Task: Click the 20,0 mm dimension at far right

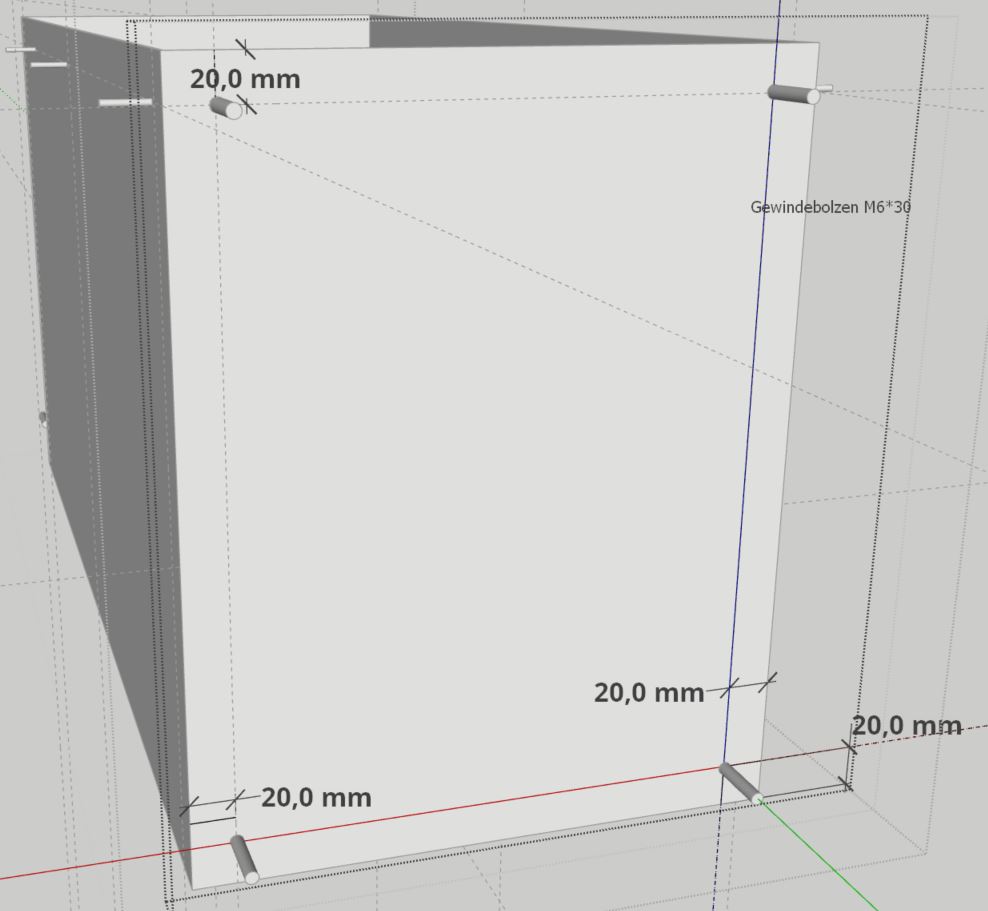Action: pyautogui.click(x=907, y=726)
